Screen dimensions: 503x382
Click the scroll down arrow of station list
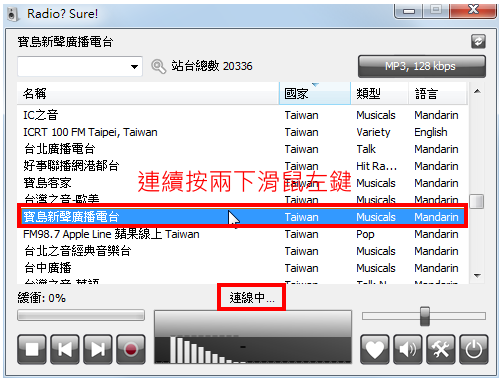point(477,276)
